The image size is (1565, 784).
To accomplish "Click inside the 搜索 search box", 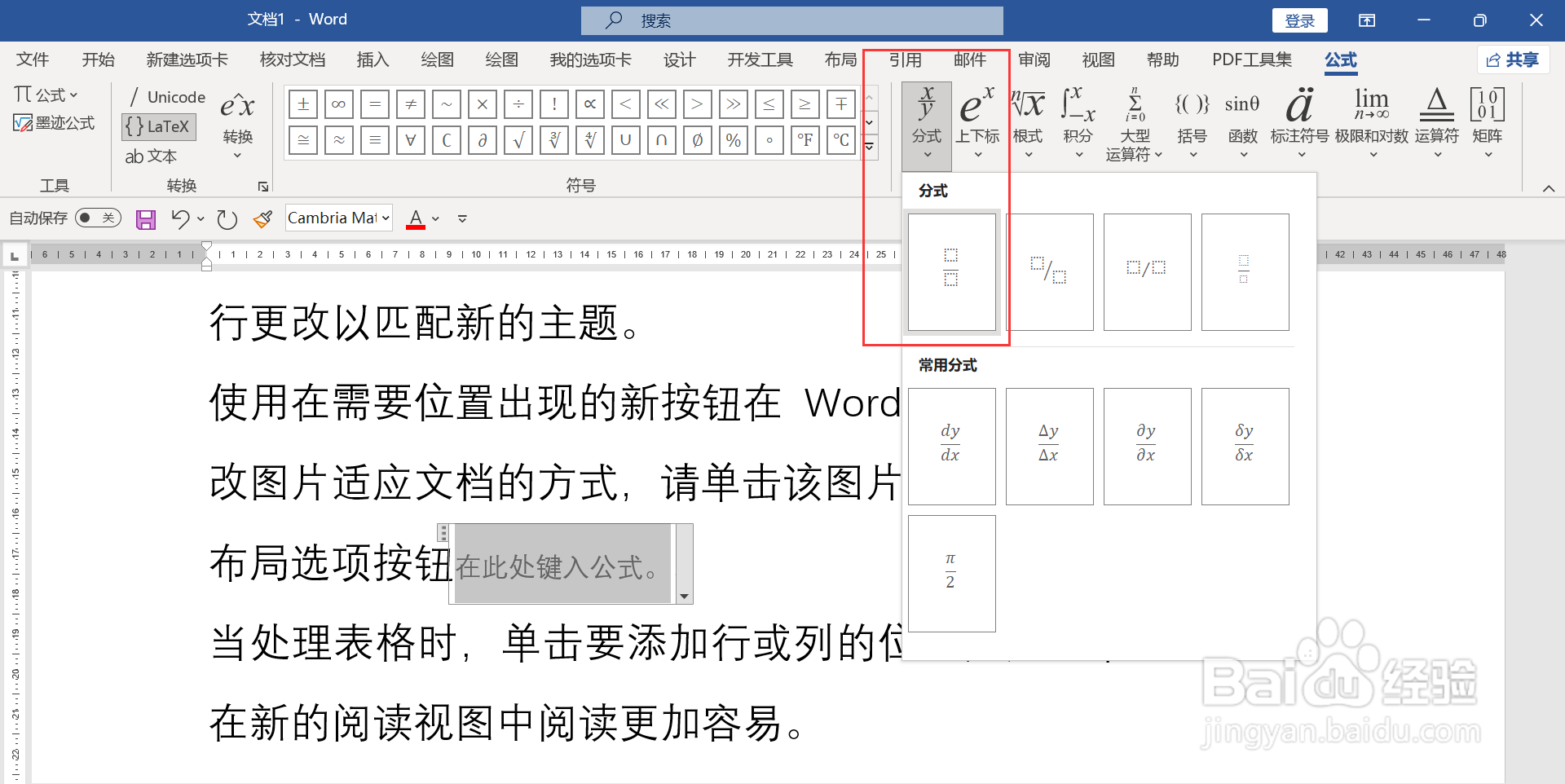I will [x=791, y=20].
